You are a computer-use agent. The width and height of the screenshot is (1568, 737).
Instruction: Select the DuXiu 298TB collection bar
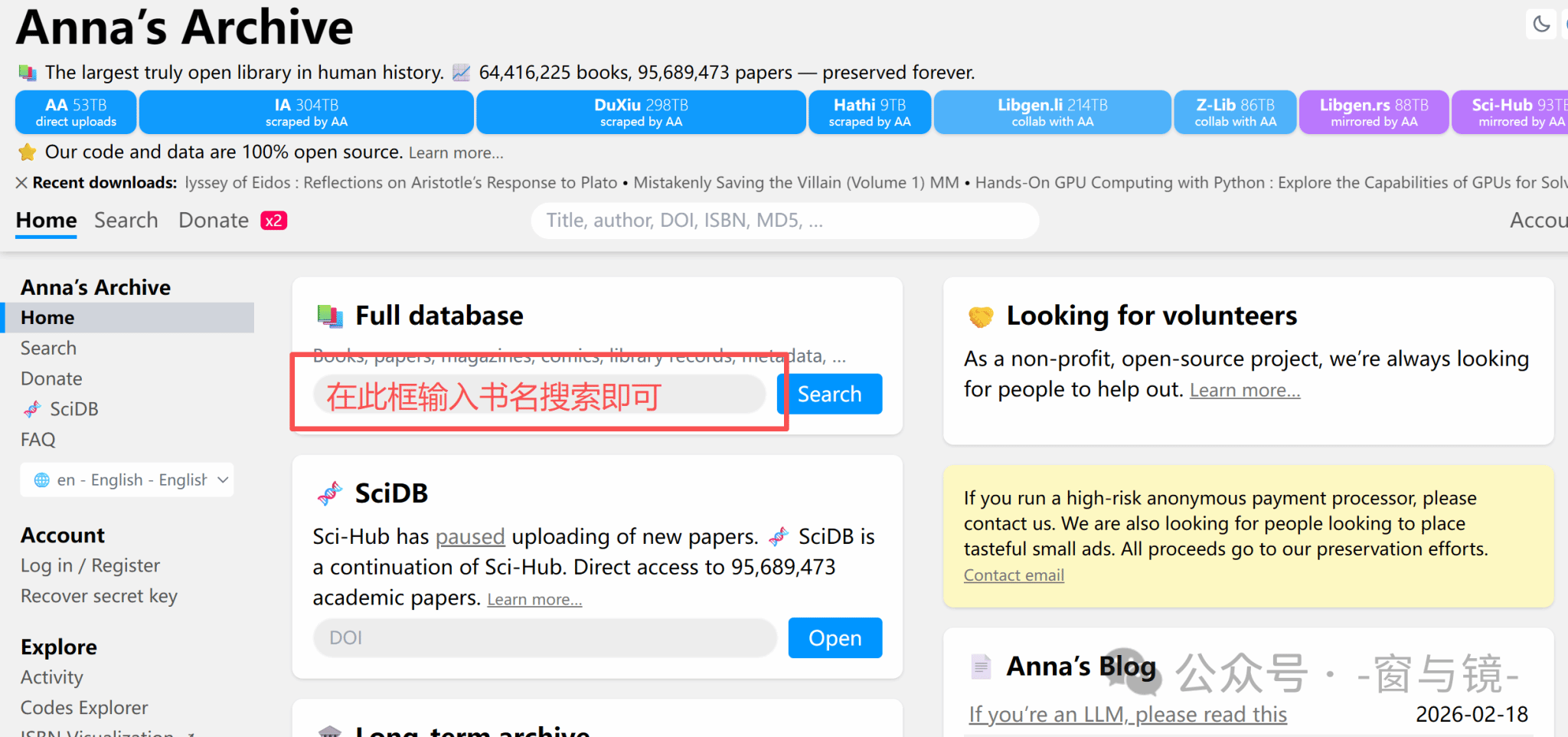click(x=641, y=112)
